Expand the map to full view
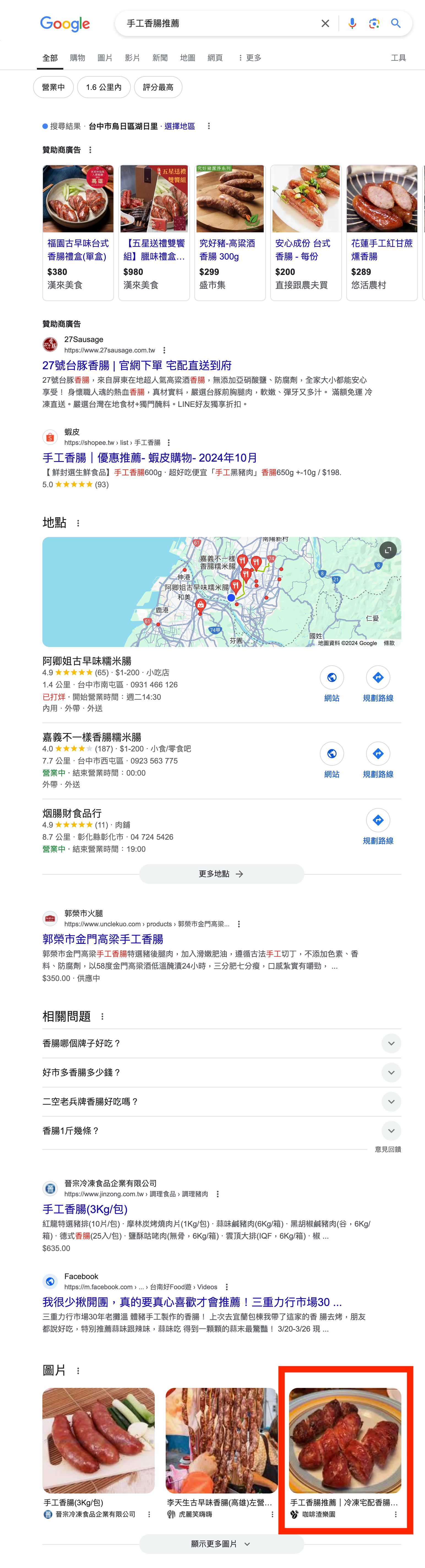Image resolution: width=425 pixels, height=1568 pixels. pos(388,550)
